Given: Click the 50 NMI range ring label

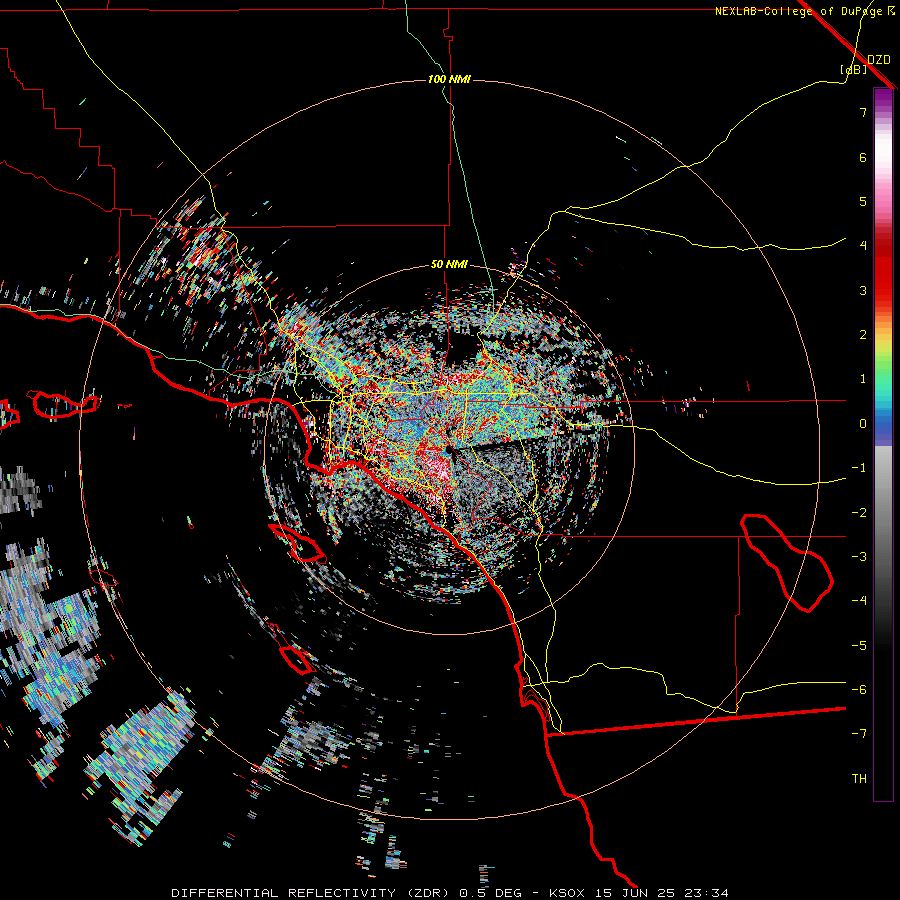Looking at the screenshot, I should tap(449, 265).
